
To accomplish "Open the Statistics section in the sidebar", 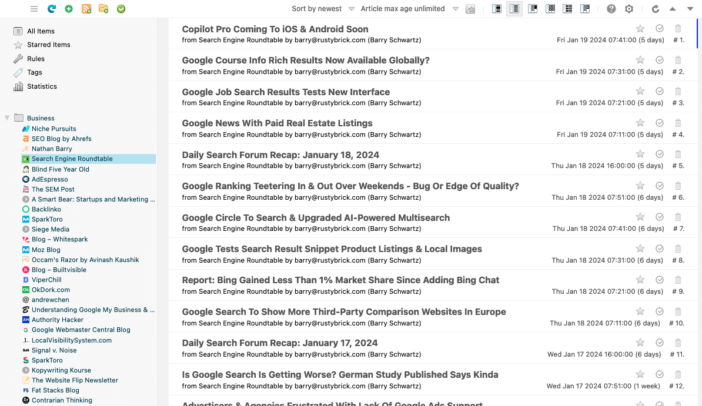I will (x=42, y=87).
